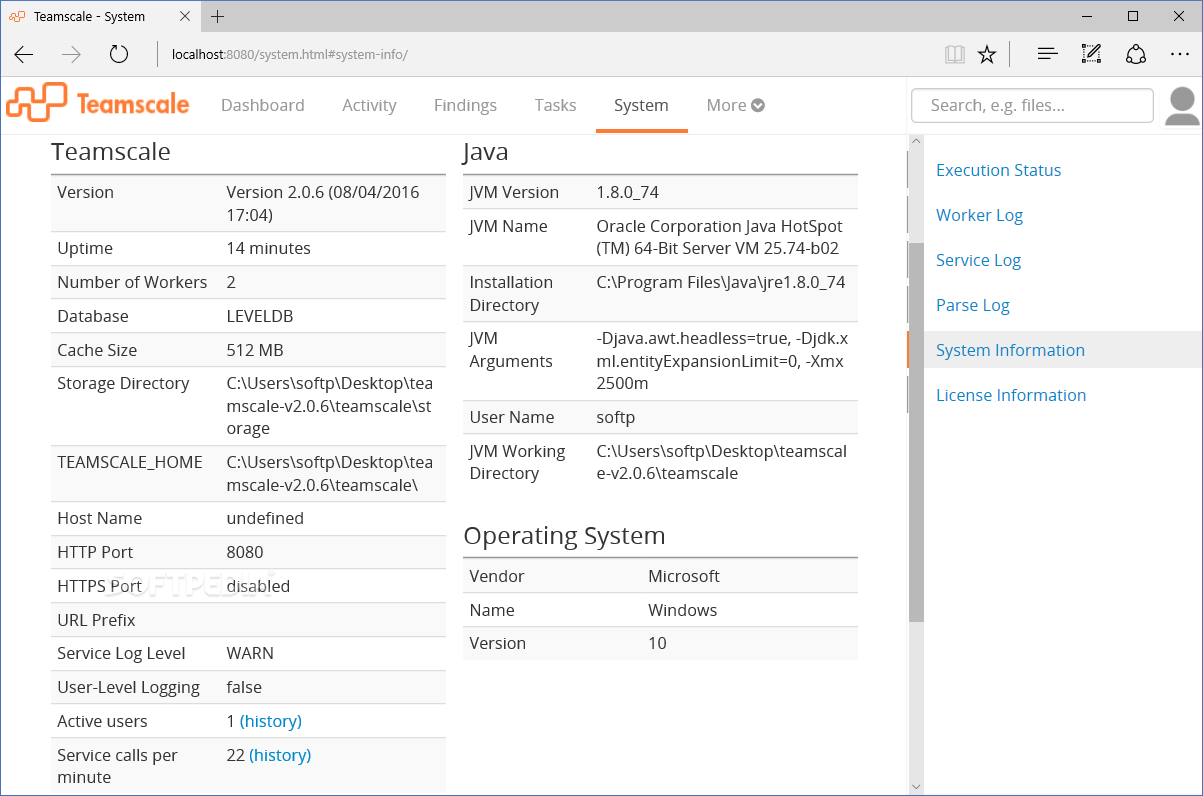Refresh the page with the reload icon
The image size is (1203, 796).
(x=119, y=55)
